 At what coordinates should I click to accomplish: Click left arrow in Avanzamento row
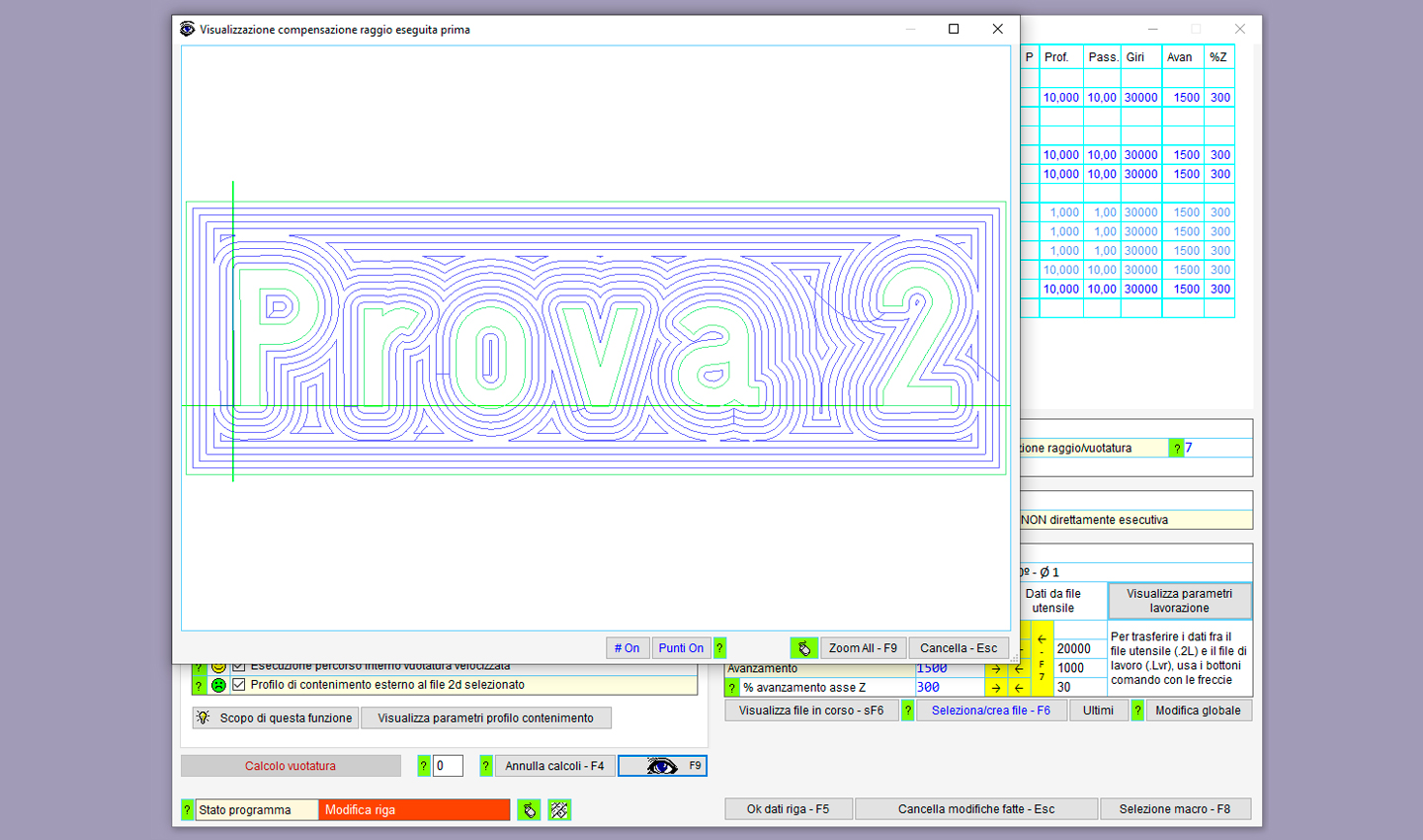pos(1019,669)
